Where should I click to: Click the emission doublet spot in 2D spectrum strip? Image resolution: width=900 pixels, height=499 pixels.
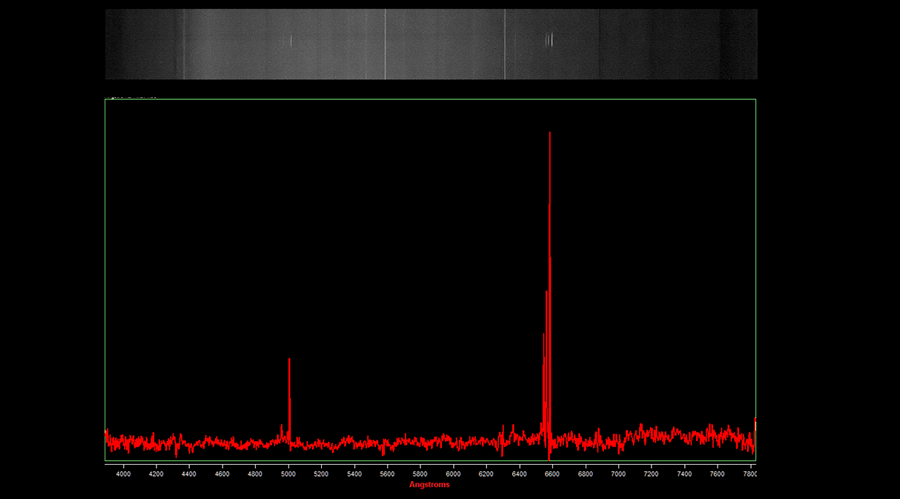[549, 40]
